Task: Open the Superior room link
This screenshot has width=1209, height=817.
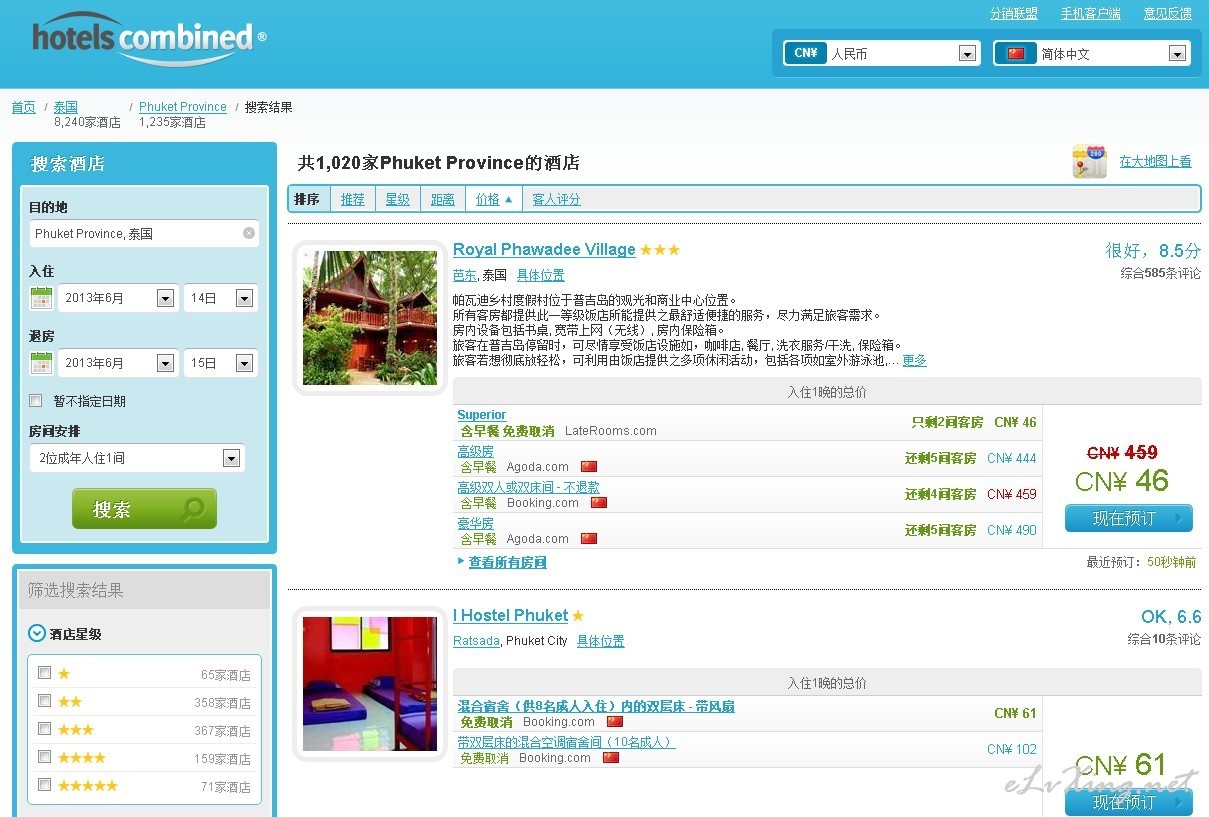Action: coord(482,415)
